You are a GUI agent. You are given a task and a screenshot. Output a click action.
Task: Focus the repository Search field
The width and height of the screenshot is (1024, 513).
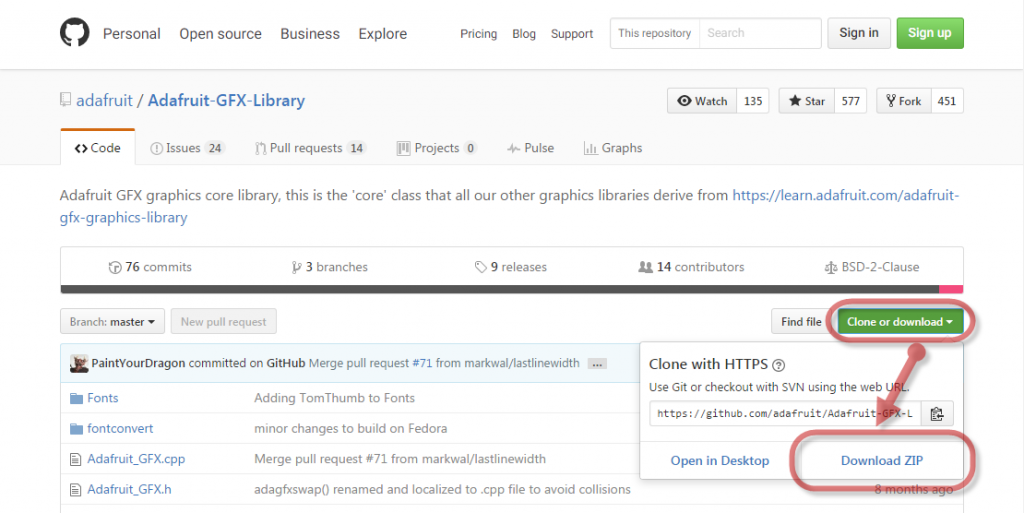point(760,33)
